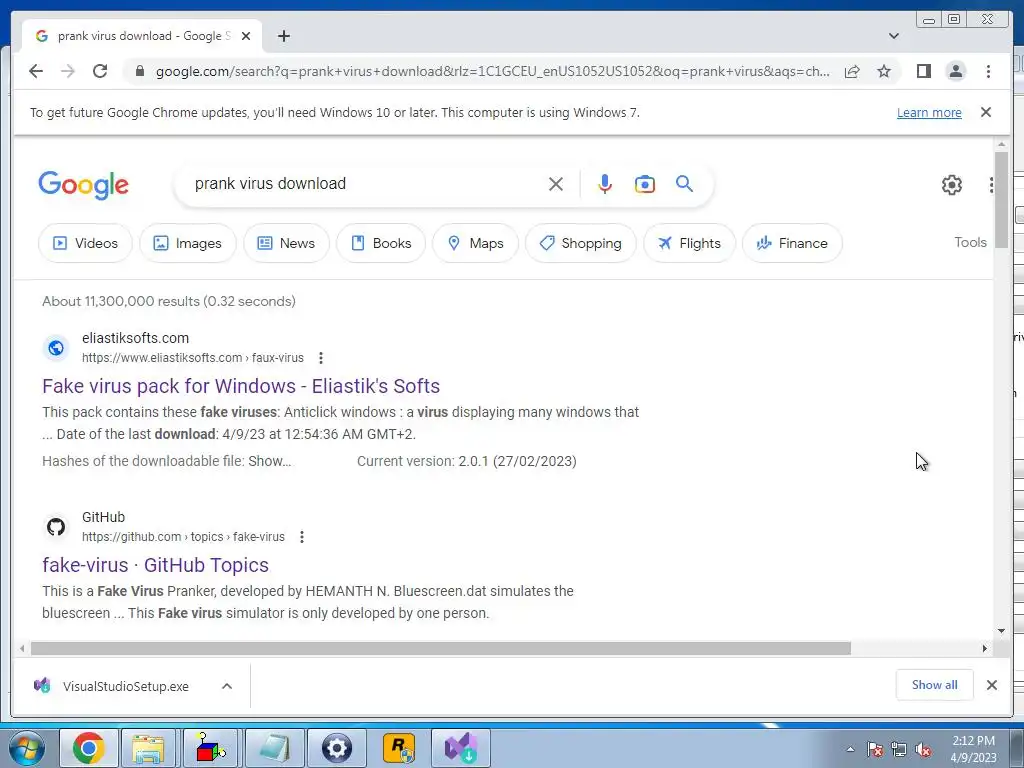Click the horizontal scrollbar thumb

[x=441, y=648]
